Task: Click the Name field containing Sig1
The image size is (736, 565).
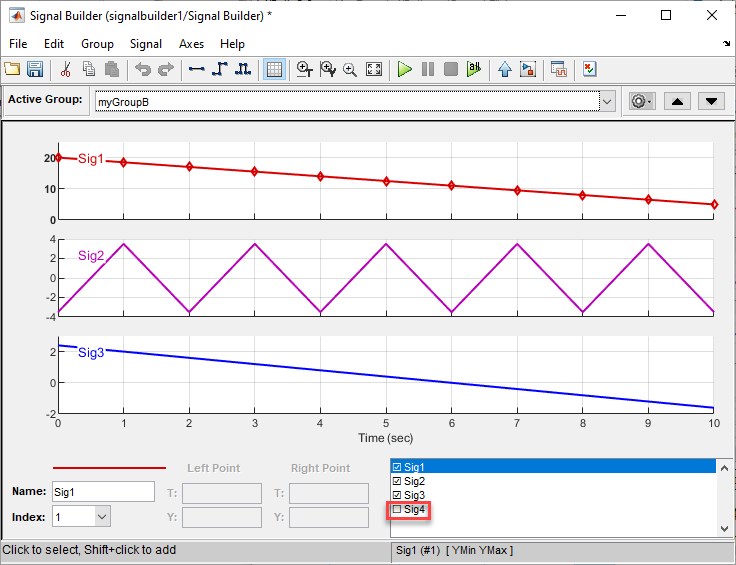Action: [x=103, y=492]
